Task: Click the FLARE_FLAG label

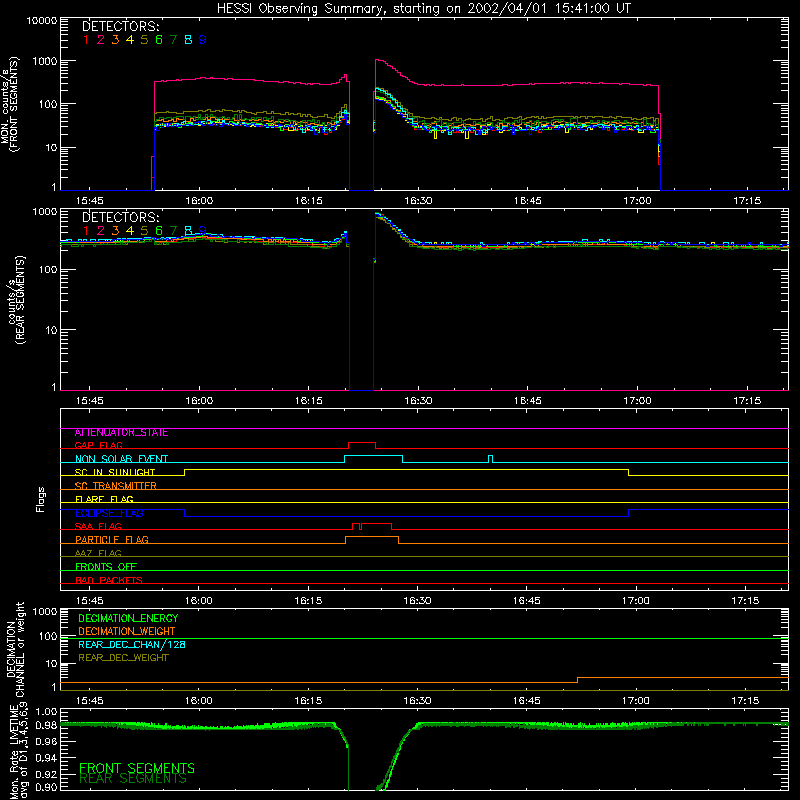Action: pyautogui.click(x=104, y=499)
